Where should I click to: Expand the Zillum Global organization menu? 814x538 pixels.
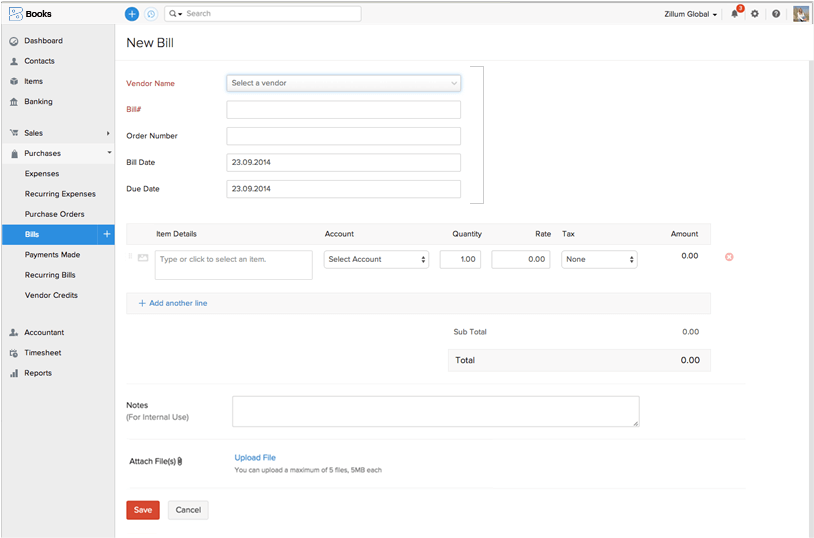(691, 15)
